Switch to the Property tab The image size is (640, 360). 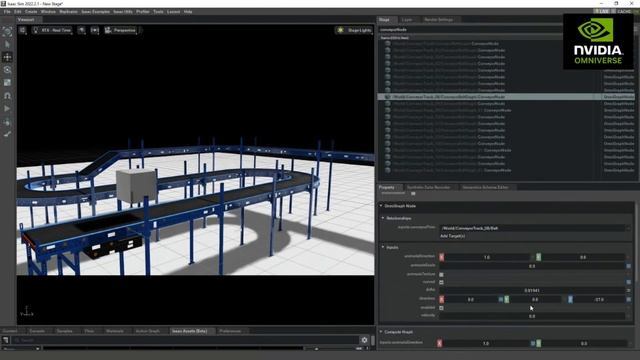point(387,187)
